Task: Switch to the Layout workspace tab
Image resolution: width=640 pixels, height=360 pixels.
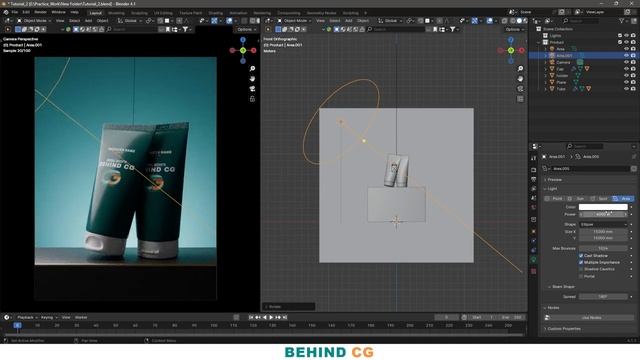Action: [96, 13]
